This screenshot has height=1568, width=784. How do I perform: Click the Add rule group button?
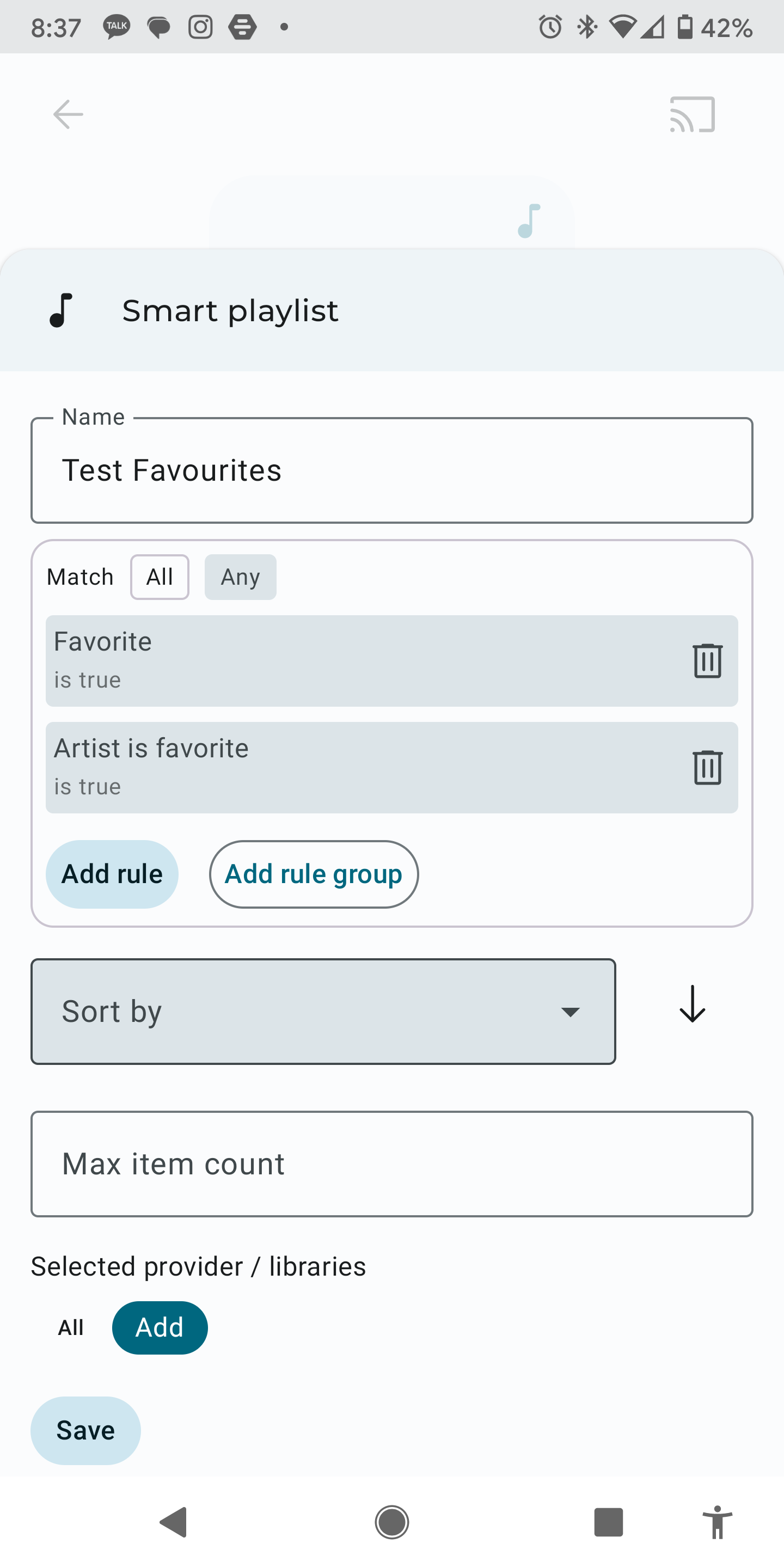[314, 874]
